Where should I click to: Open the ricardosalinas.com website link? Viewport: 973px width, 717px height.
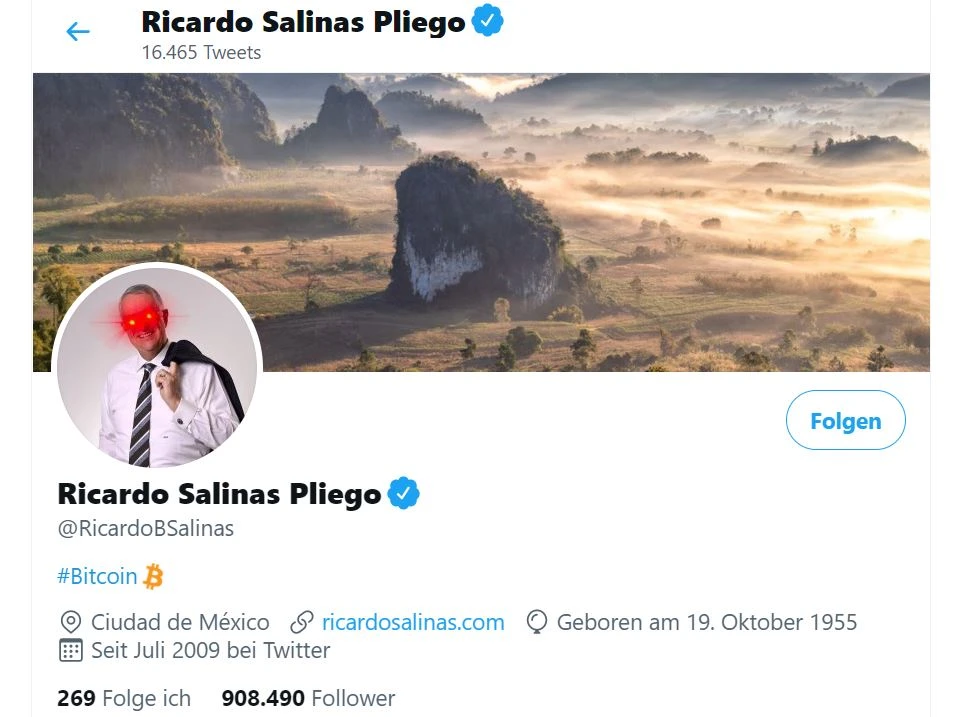tap(413, 622)
